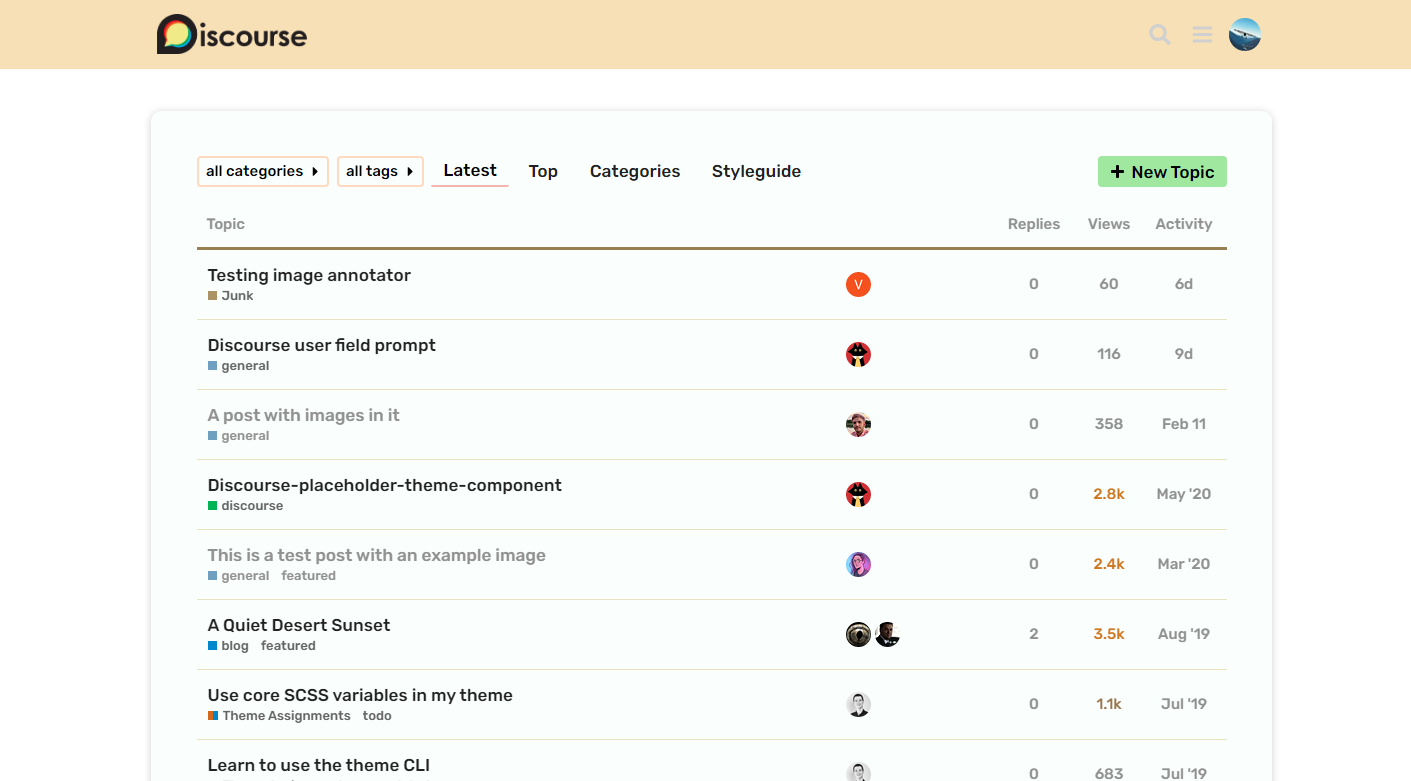Image resolution: width=1411 pixels, height=781 pixels.
Task: Click general category under A post with images
Action: pos(239,436)
